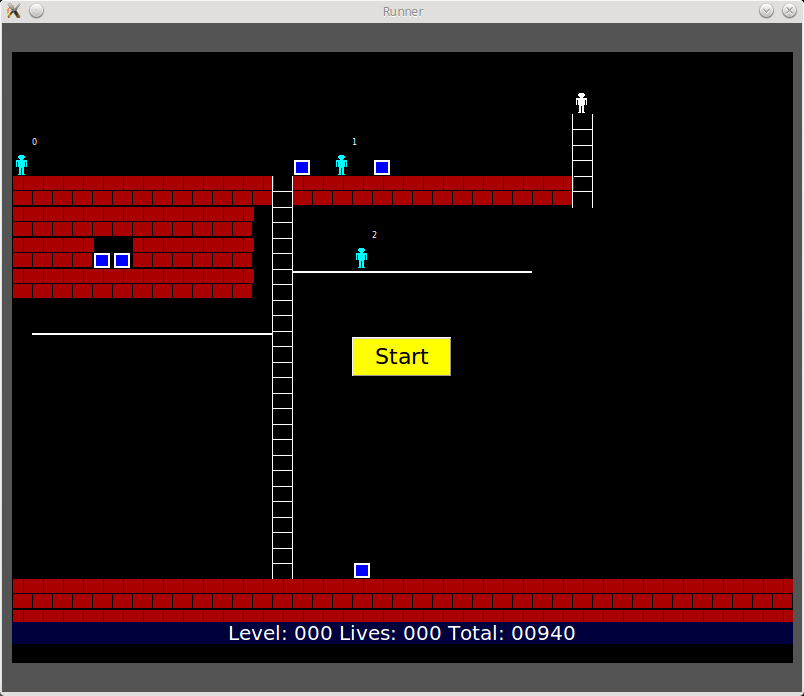Click the status text showing Total: 00940

coord(511,633)
